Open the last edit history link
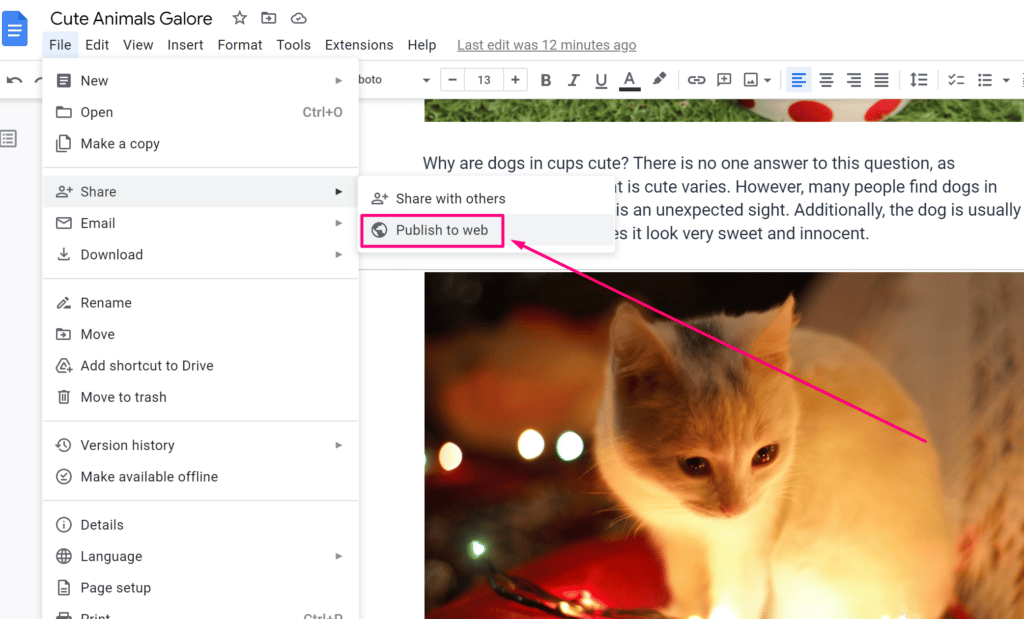Viewport: 1024px width, 619px height. (x=547, y=45)
